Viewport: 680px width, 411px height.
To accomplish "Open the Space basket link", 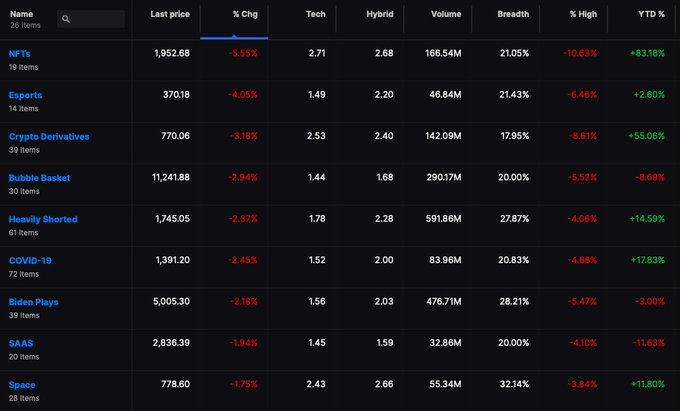I will point(22,385).
